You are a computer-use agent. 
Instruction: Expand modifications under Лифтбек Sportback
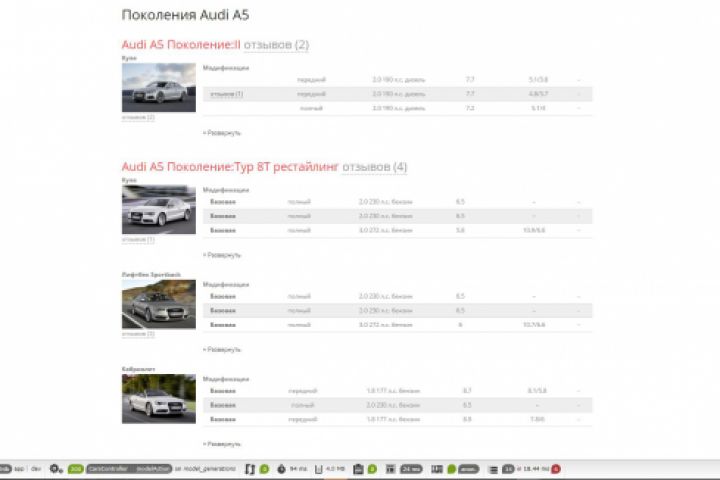coord(222,350)
